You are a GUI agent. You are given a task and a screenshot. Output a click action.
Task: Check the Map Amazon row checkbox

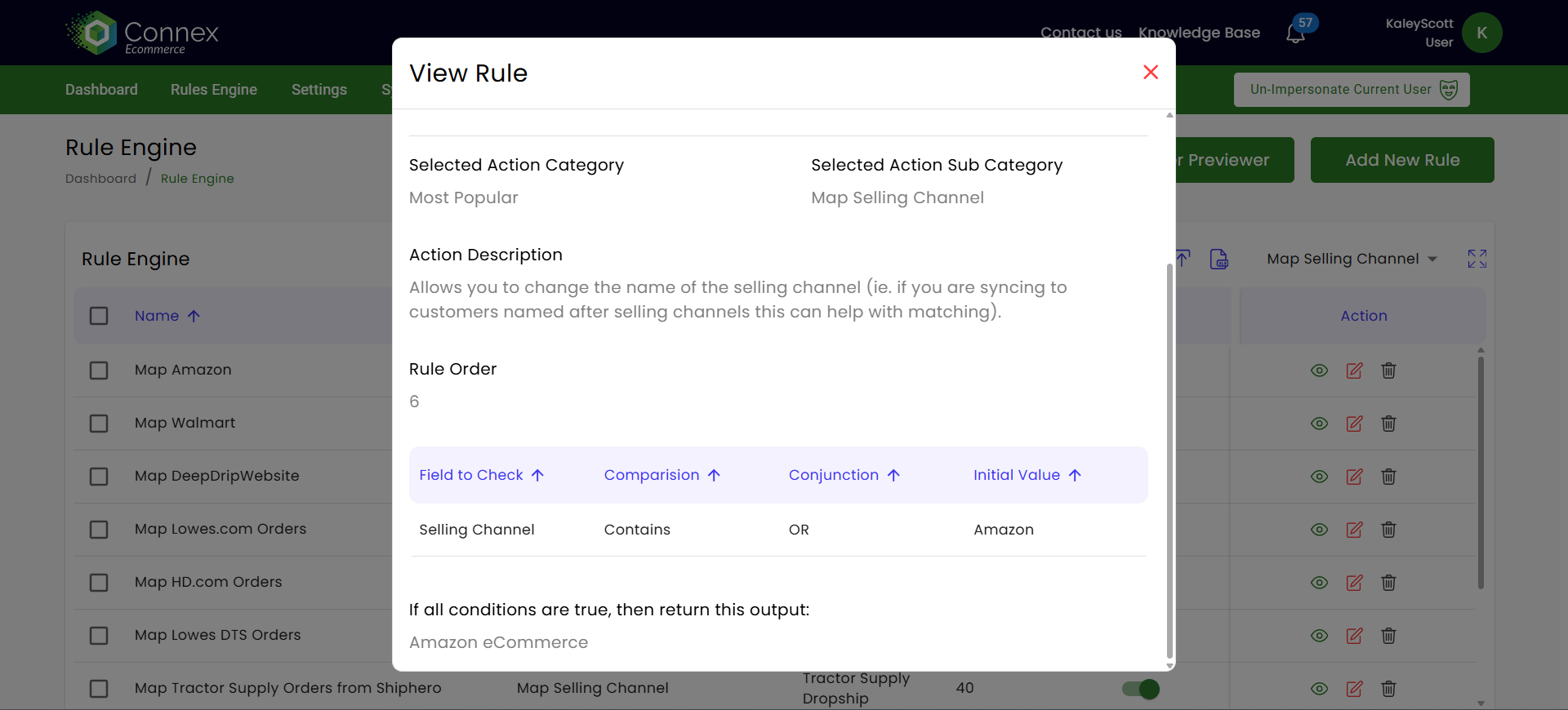(x=99, y=371)
